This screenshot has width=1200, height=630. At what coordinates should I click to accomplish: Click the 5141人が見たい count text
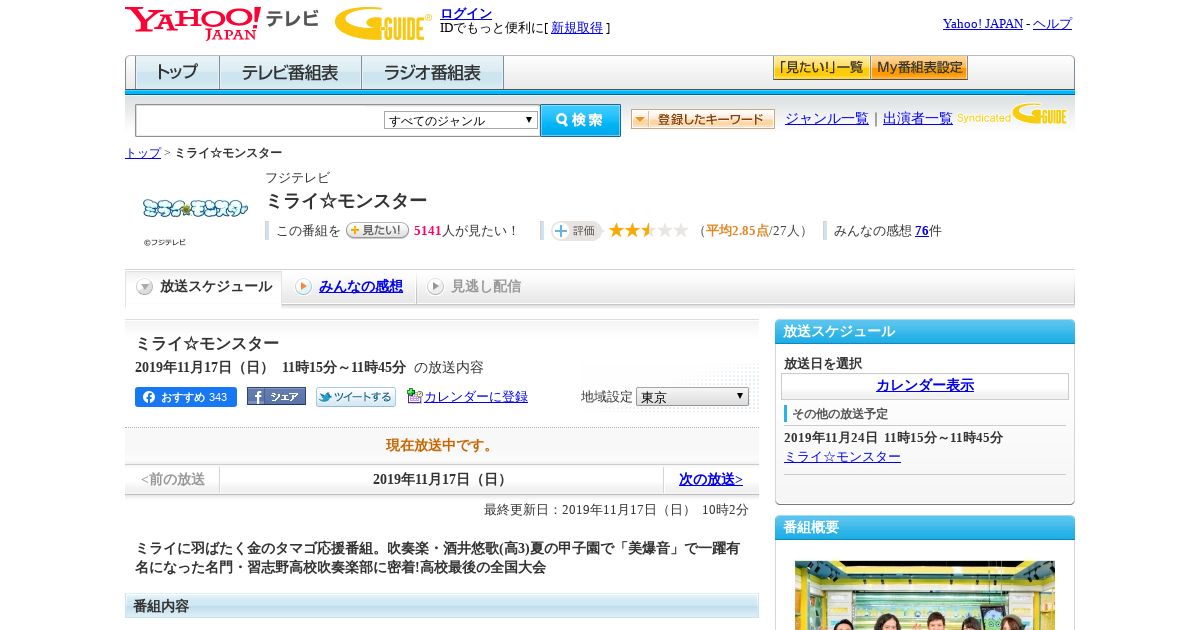(465, 231)
